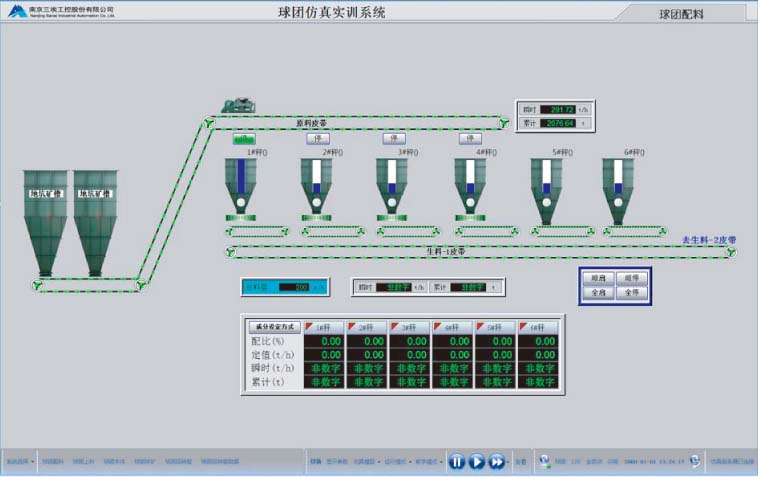
Task: Select the 6# scale hopper icon
Action: click(618, 190)
